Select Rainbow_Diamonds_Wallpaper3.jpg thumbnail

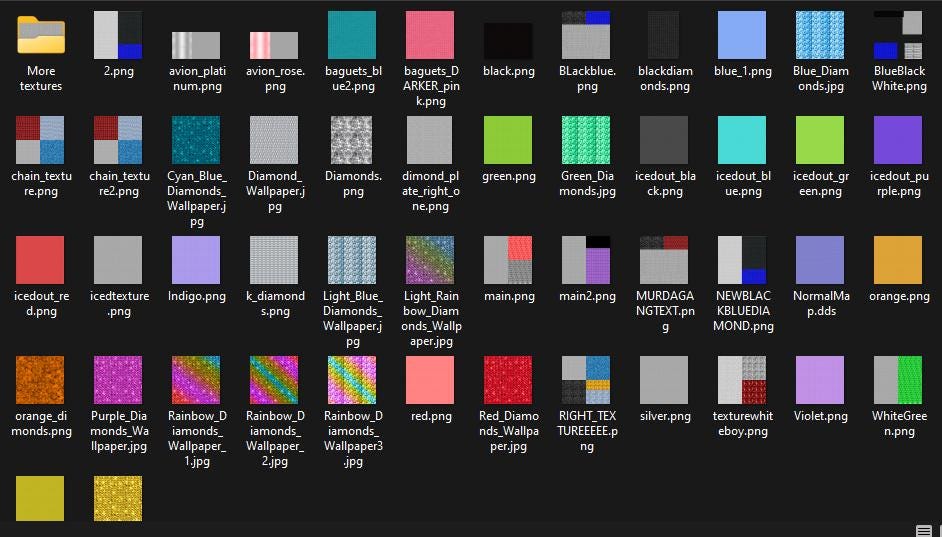[352, 380]
